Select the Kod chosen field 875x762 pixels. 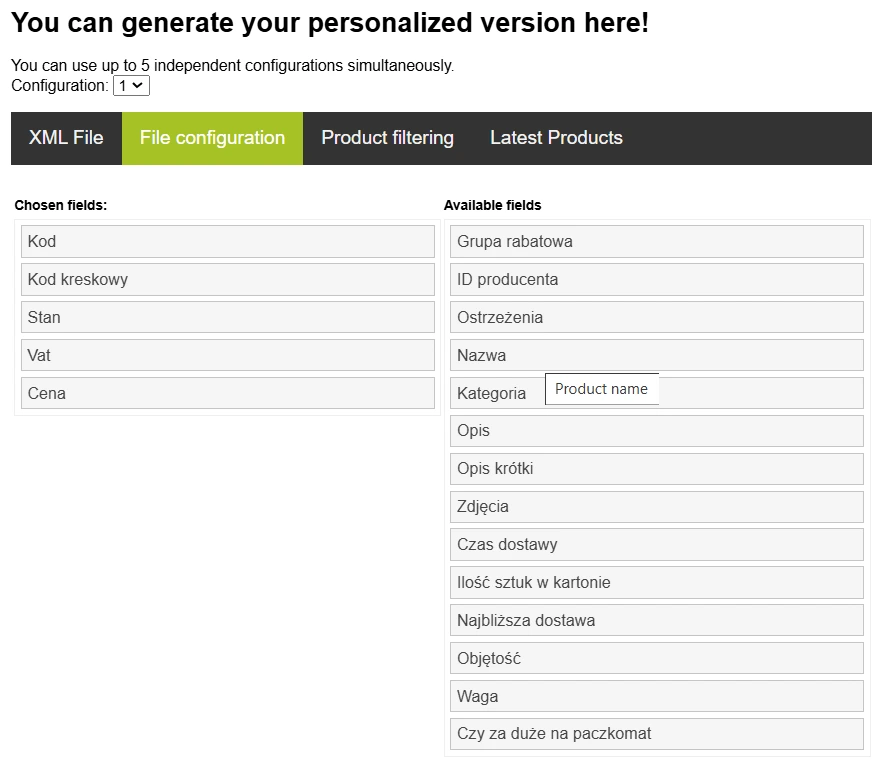coord(228,242)
